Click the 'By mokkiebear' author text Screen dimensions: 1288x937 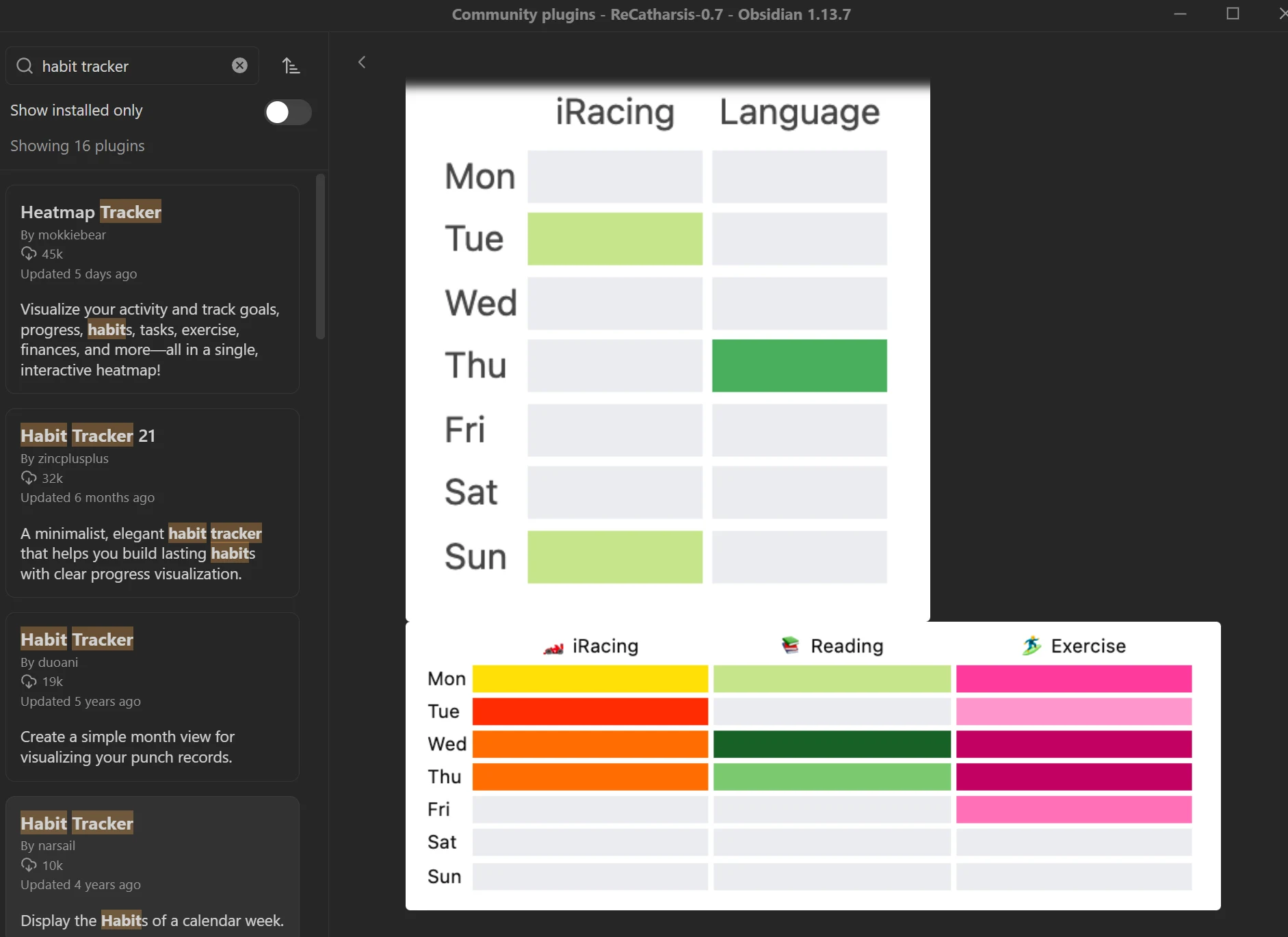(x=63, y=235)
